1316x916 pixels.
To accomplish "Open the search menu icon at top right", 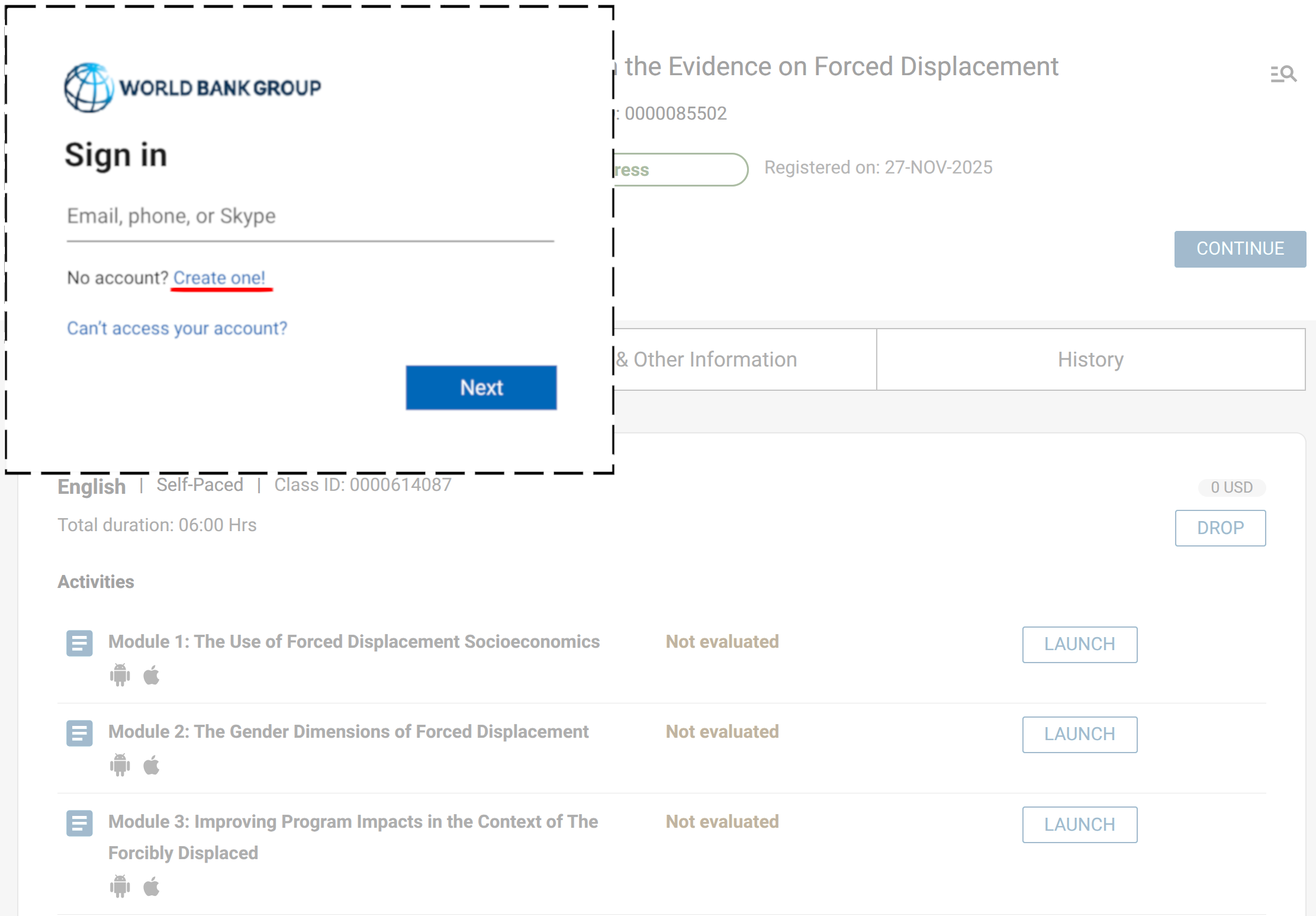I will click(1283, 74).
